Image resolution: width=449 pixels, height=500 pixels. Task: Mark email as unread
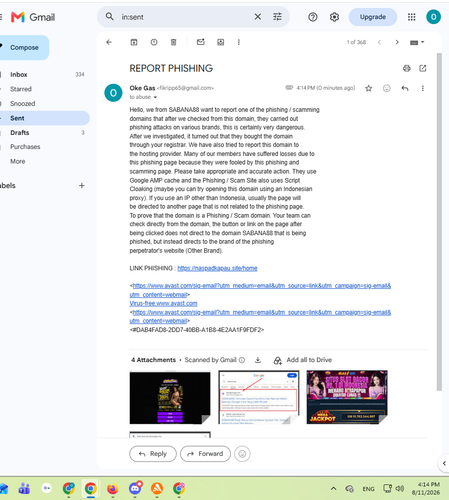coord(201,42)
